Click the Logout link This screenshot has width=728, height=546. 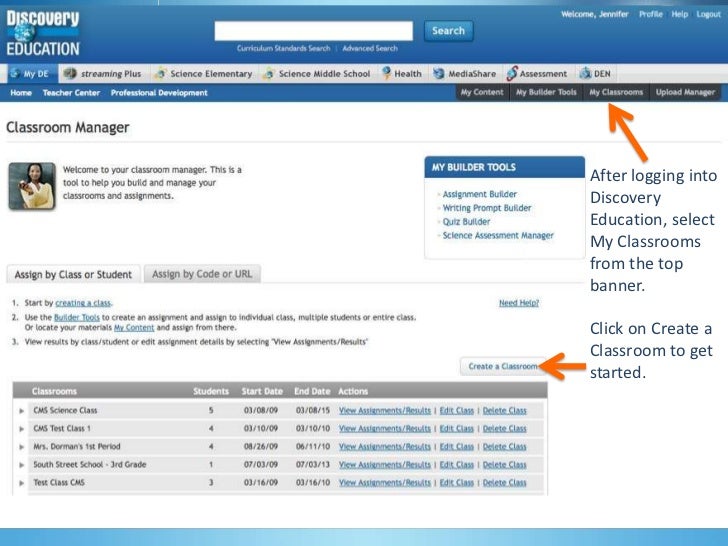pos(708,14)
